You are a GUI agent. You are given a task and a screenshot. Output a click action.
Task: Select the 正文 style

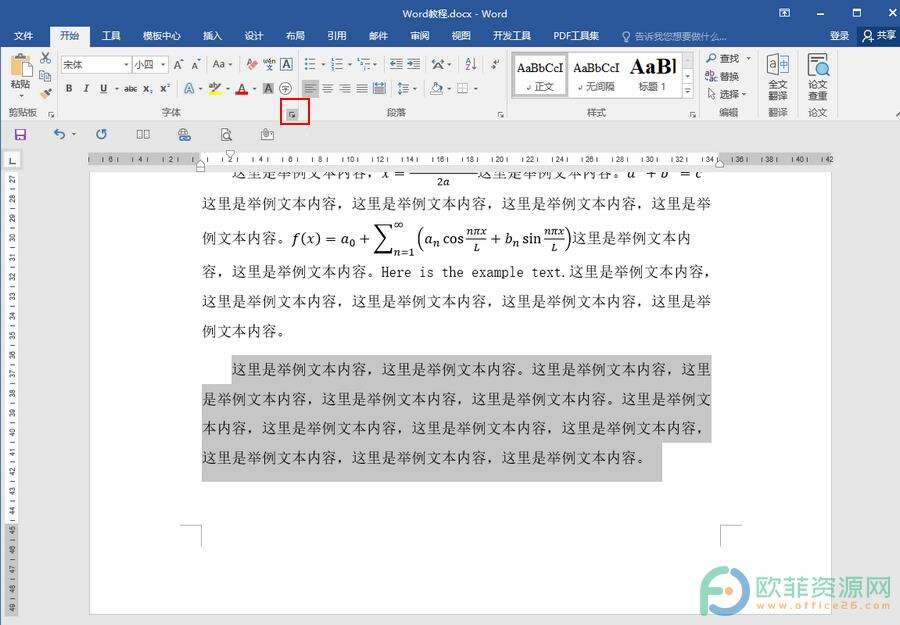click(540, 75)
